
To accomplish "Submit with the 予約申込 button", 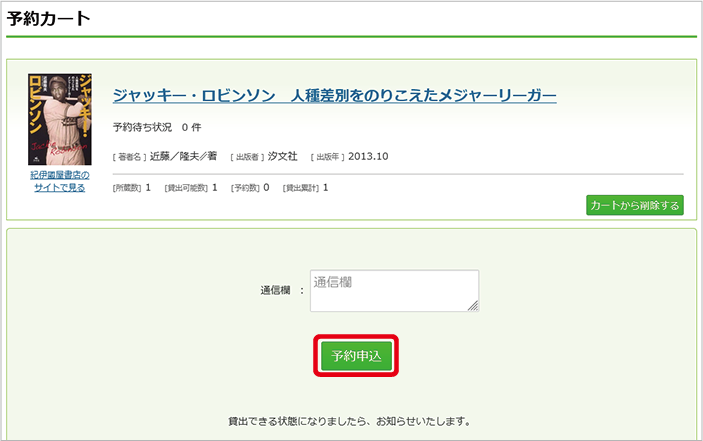I will point(357,356).
